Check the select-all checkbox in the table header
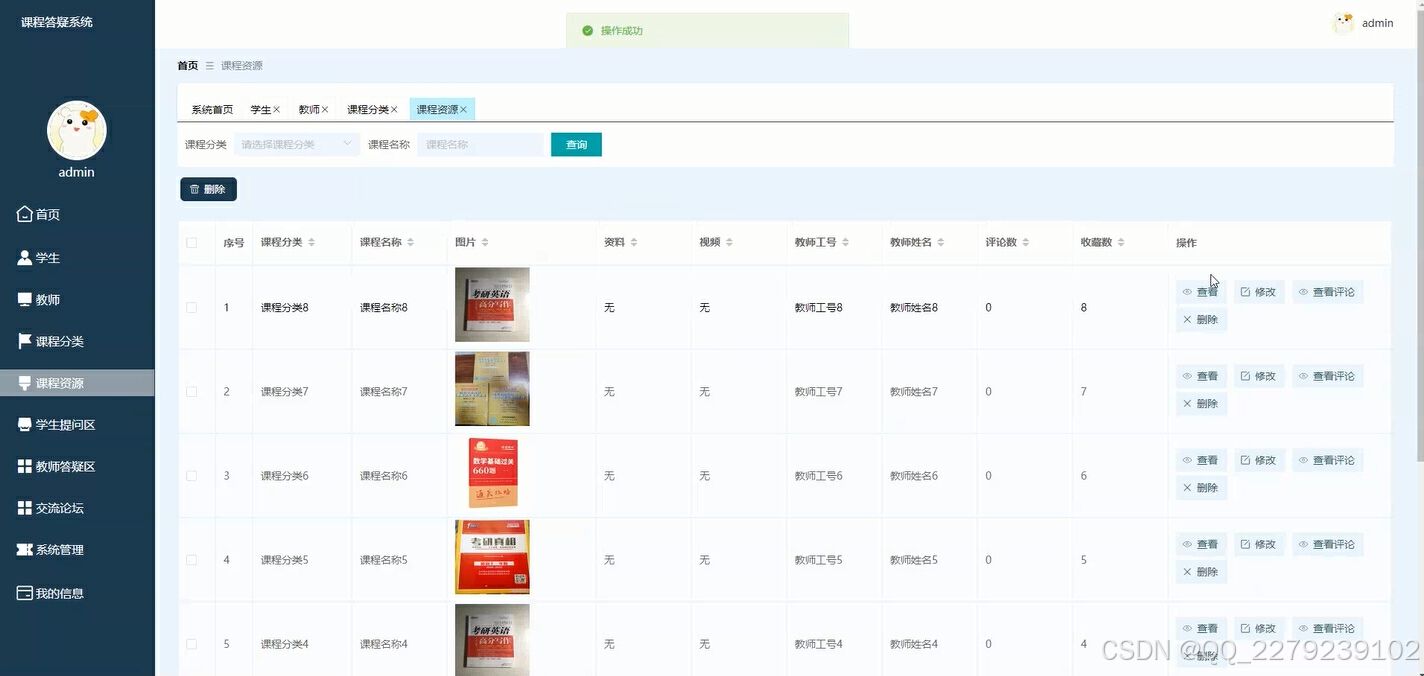Viewport: 1424px width, 676px height. coord(191,242)
